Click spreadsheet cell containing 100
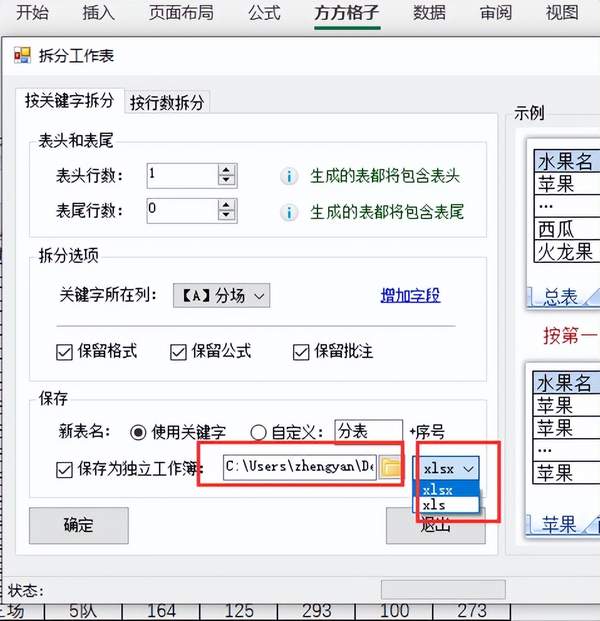600x621 pixels. (x=394, y=611)
